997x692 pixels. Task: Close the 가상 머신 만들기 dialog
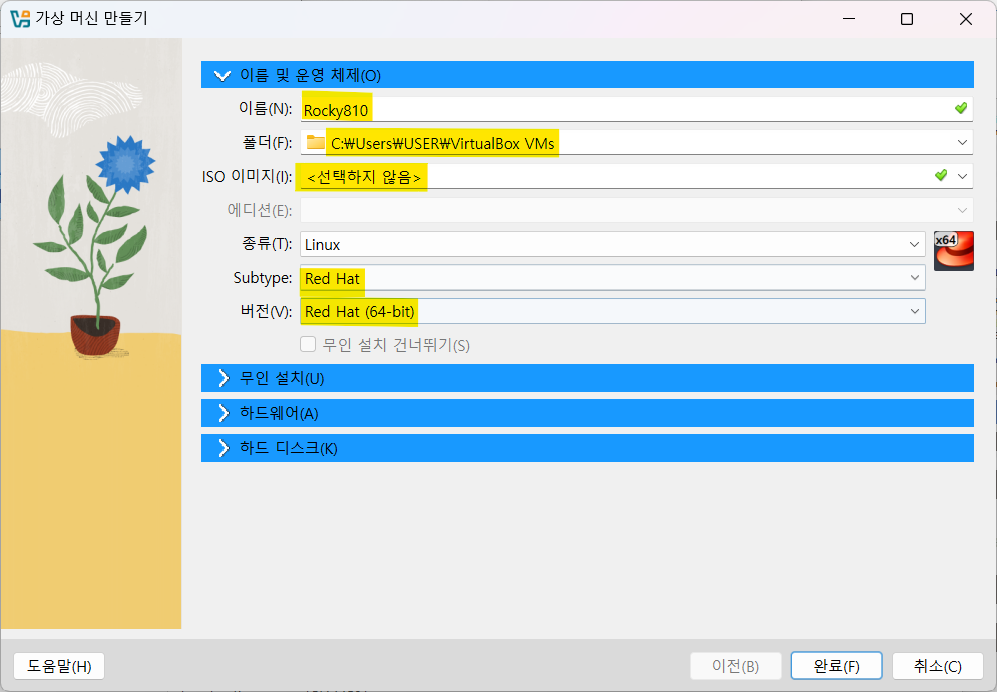tap(965, 19)
